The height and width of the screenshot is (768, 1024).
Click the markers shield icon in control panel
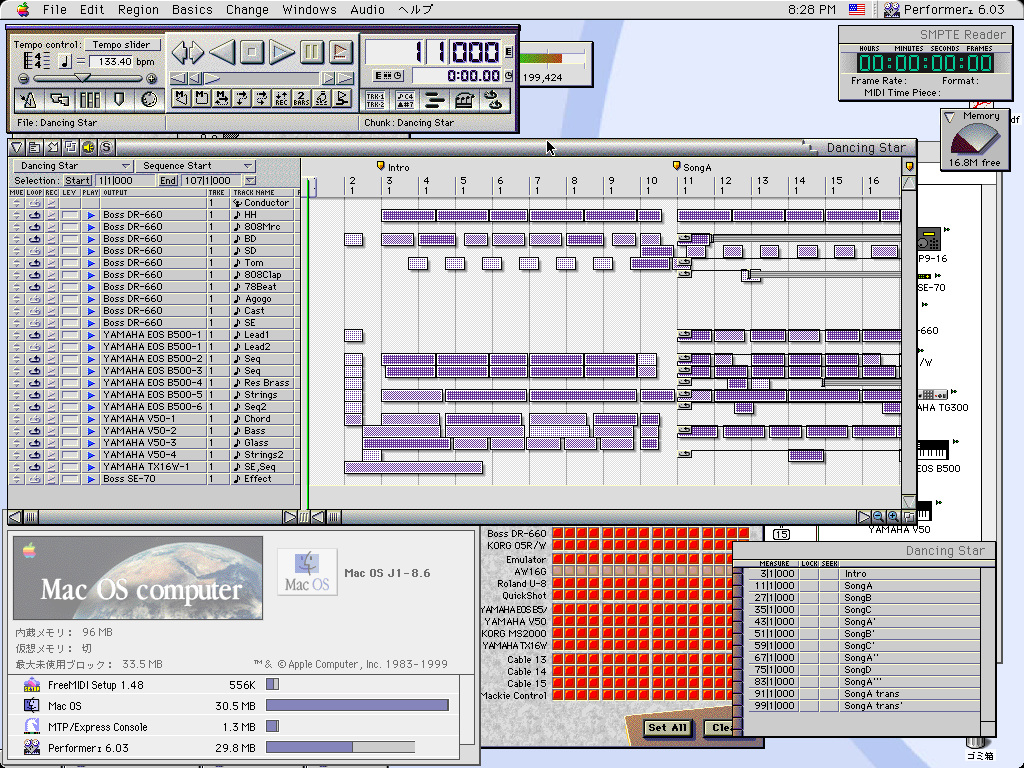click(x=119, y=100)
